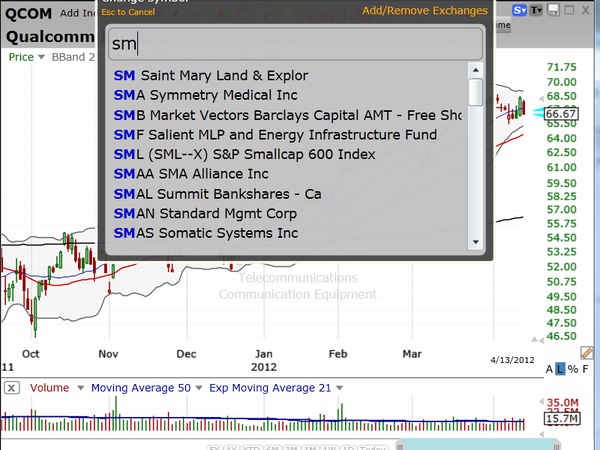Toggle arithmetic scale A
Screen dimensions: 600x450
549,369
